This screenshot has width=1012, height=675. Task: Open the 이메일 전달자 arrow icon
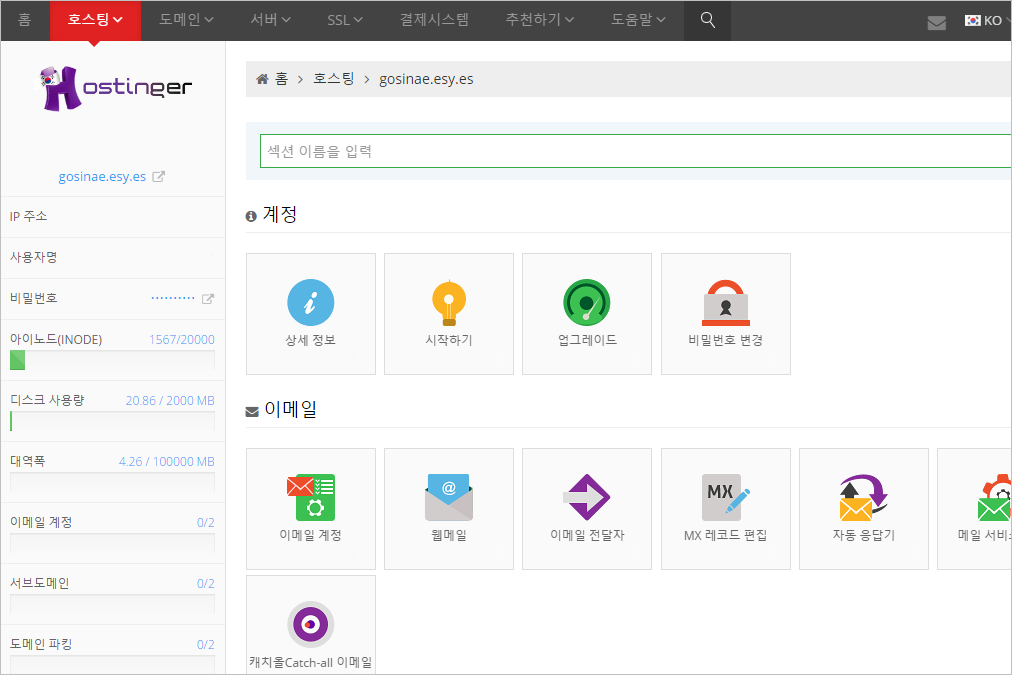click(x=586, y=498)
